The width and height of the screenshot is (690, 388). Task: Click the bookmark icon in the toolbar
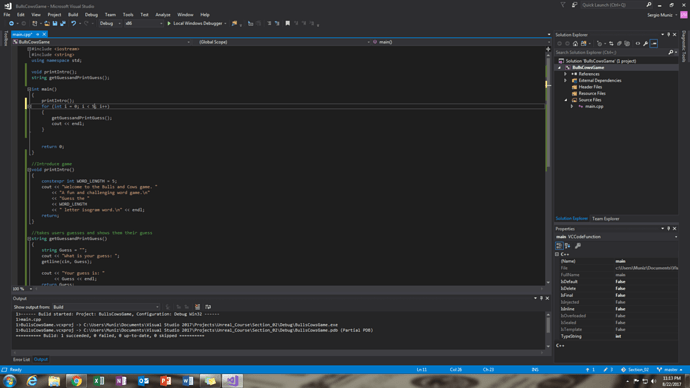tap(287, 23)
